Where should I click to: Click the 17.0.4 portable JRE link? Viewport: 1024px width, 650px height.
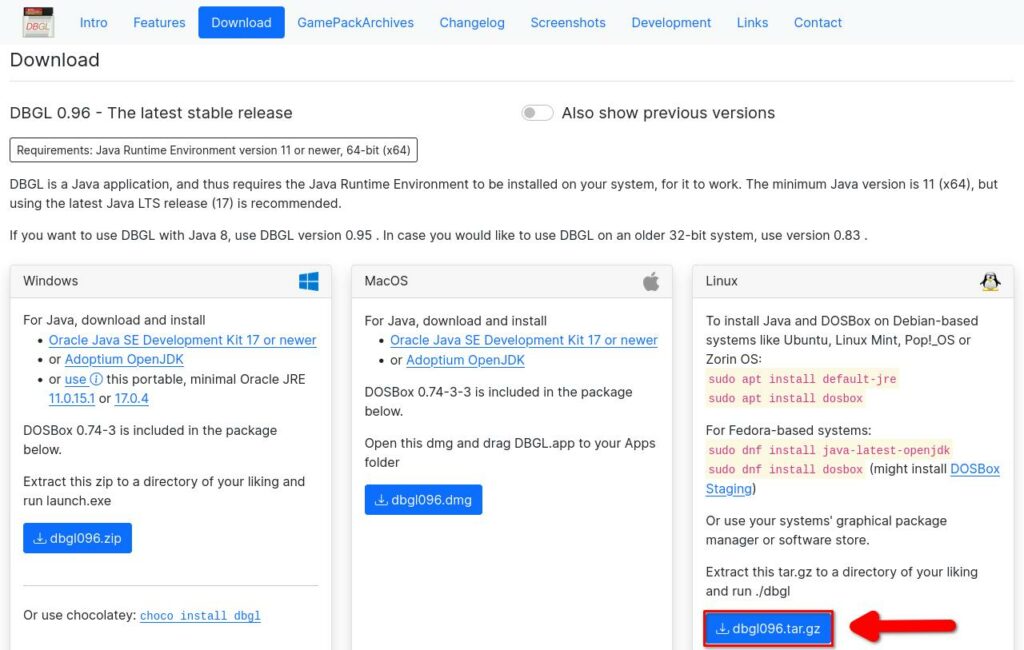coord(132,399)
